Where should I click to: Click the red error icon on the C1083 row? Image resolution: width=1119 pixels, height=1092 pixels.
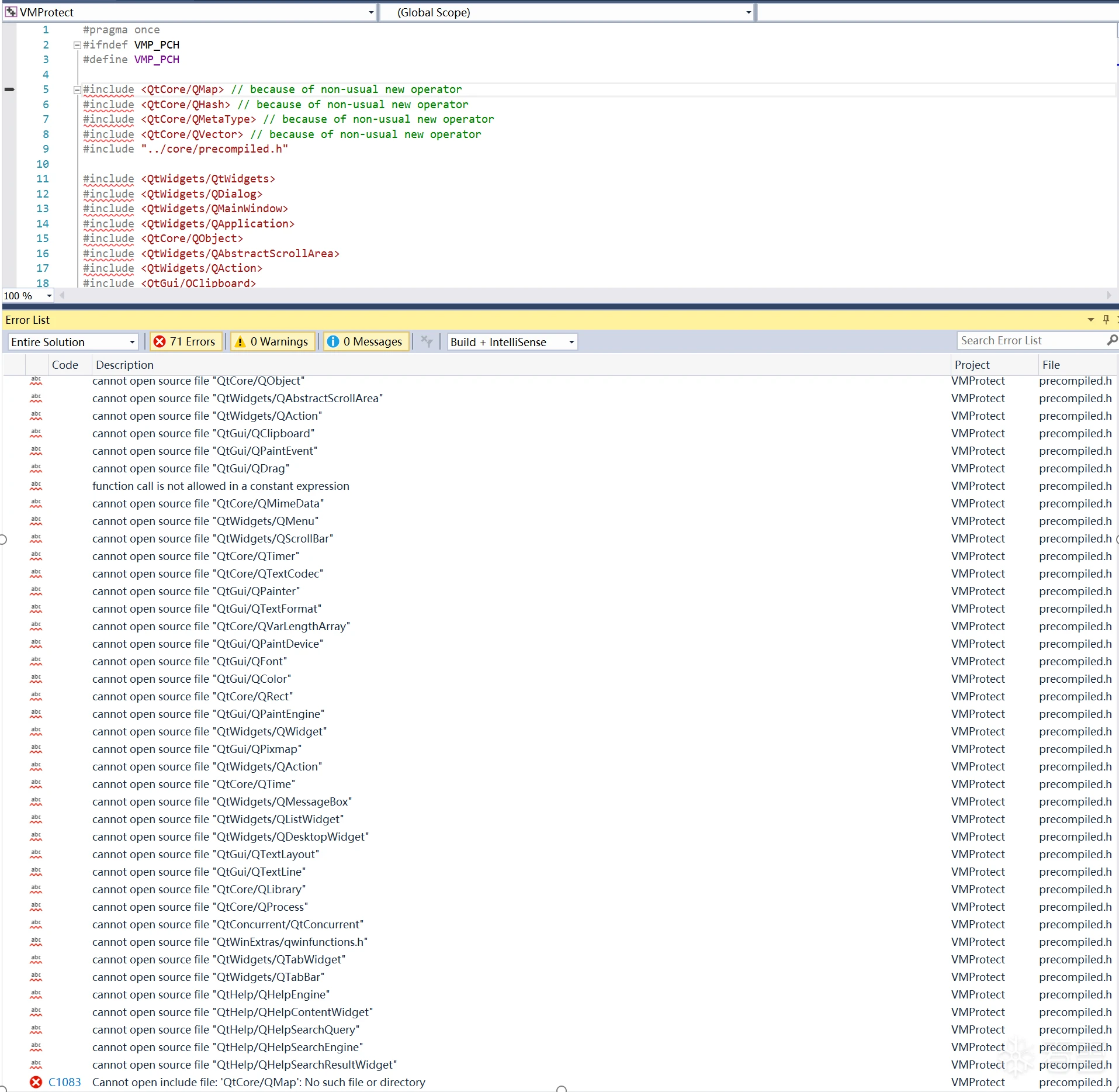[36, 1082]
